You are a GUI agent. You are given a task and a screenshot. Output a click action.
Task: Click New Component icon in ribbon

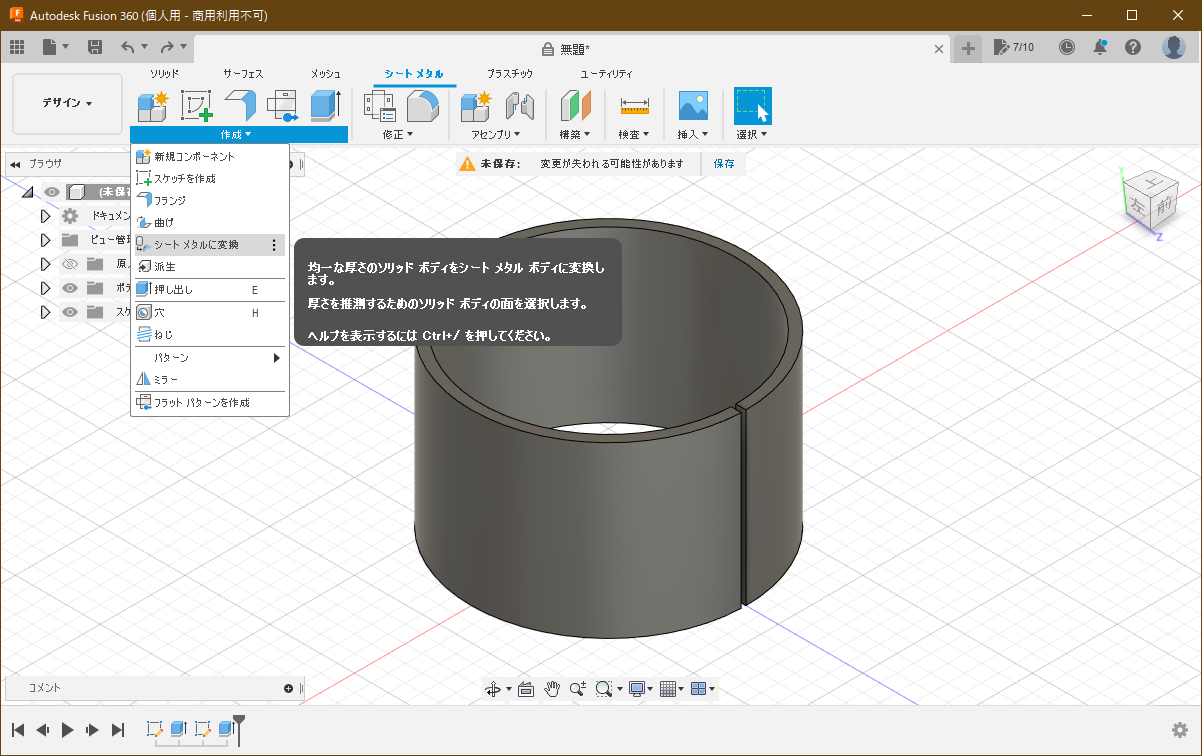(x=152, y=105)
